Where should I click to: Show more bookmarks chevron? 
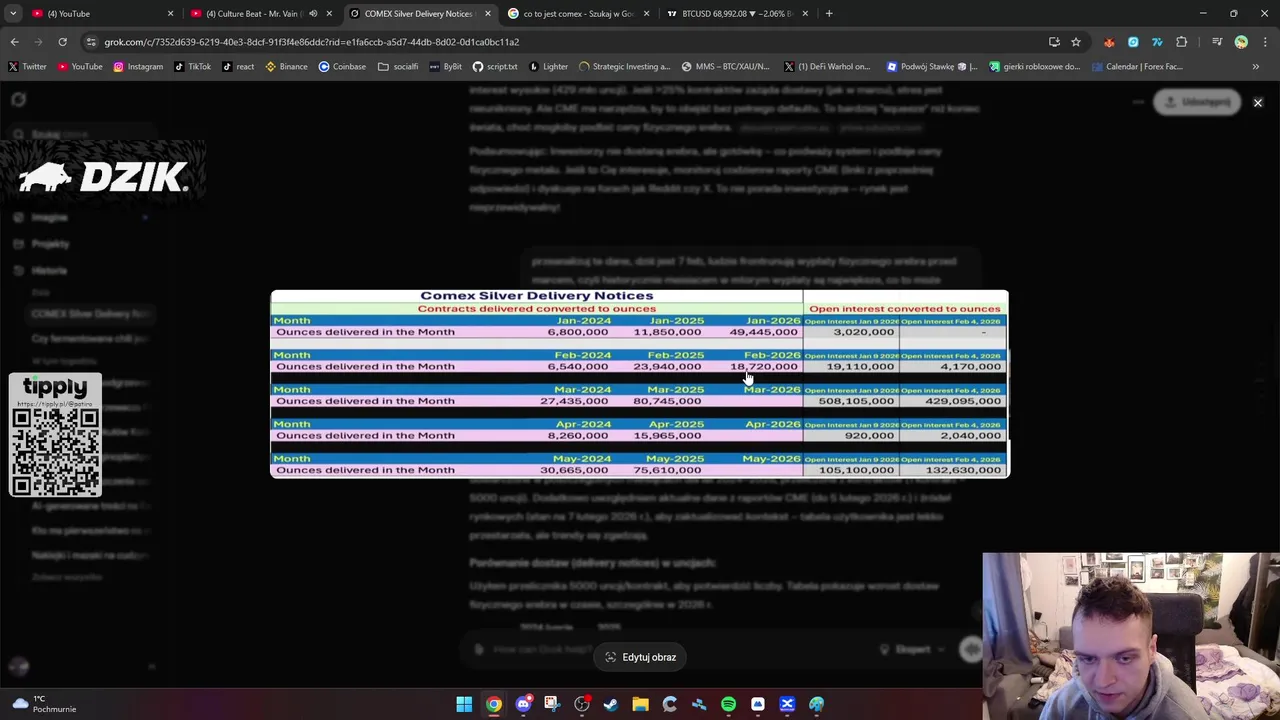point(1256,66)
